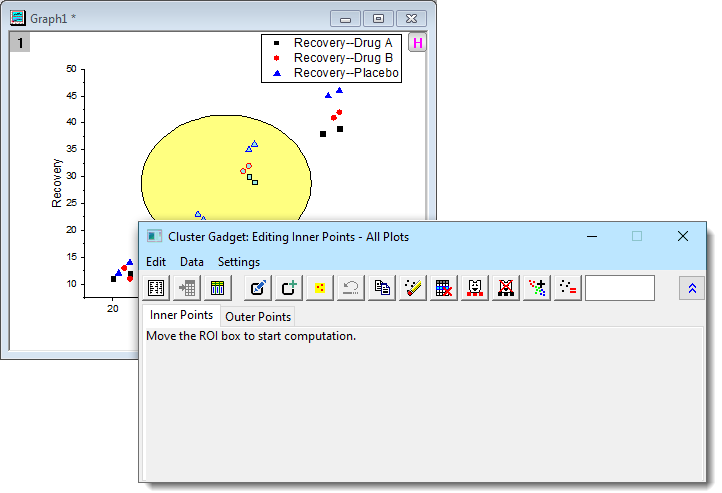
Task: Click the magenta H button on graph
Action: 417,43
